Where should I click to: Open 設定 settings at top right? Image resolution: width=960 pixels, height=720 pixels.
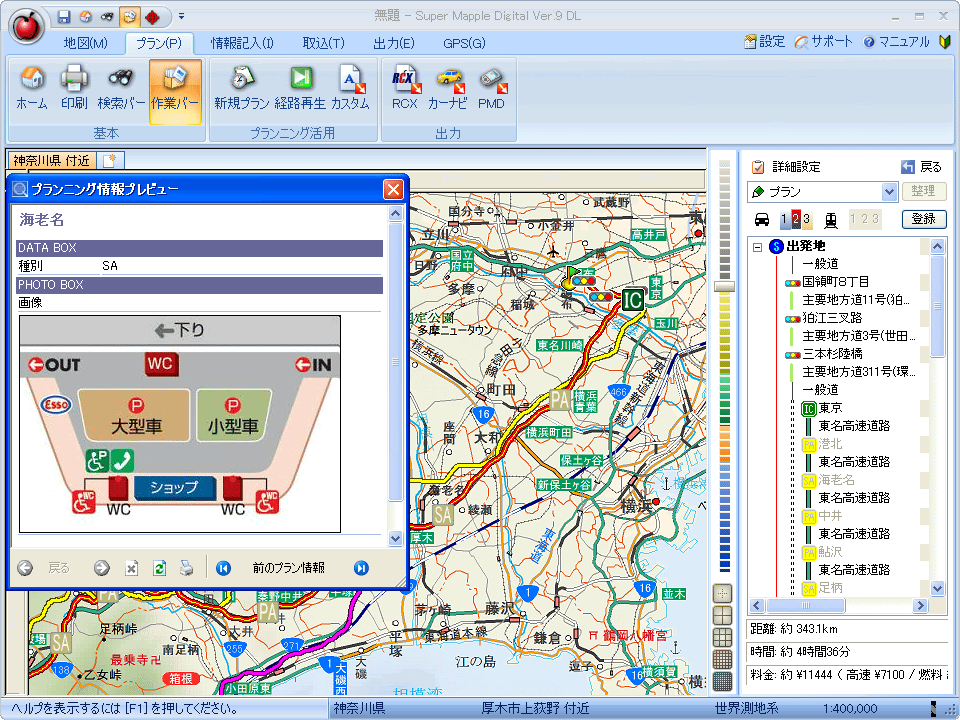coord(764,42)
